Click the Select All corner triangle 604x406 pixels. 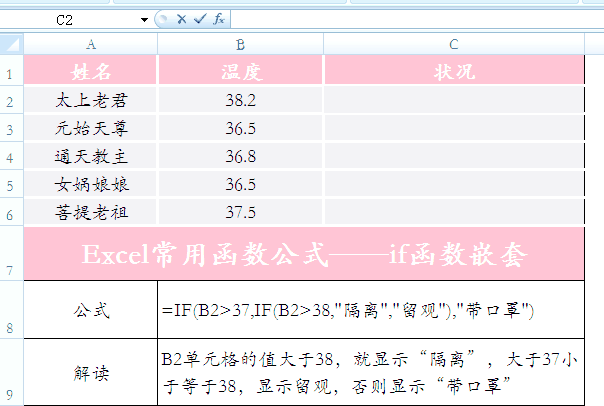point(12,44)
